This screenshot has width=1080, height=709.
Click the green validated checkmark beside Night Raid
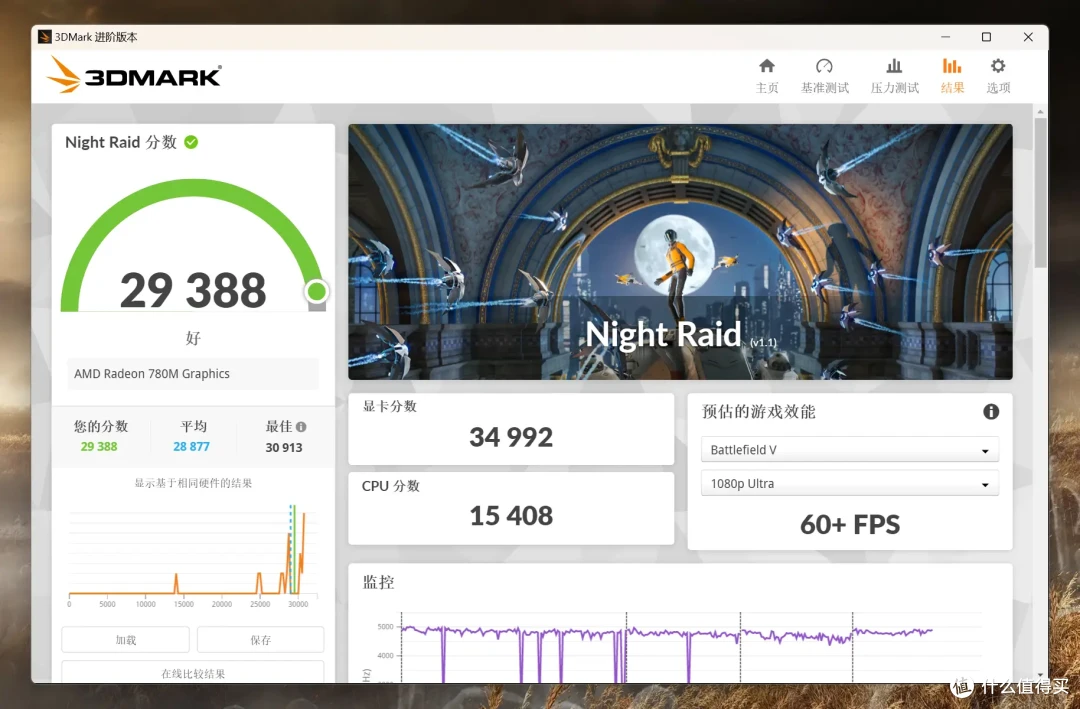click(191, 142)
